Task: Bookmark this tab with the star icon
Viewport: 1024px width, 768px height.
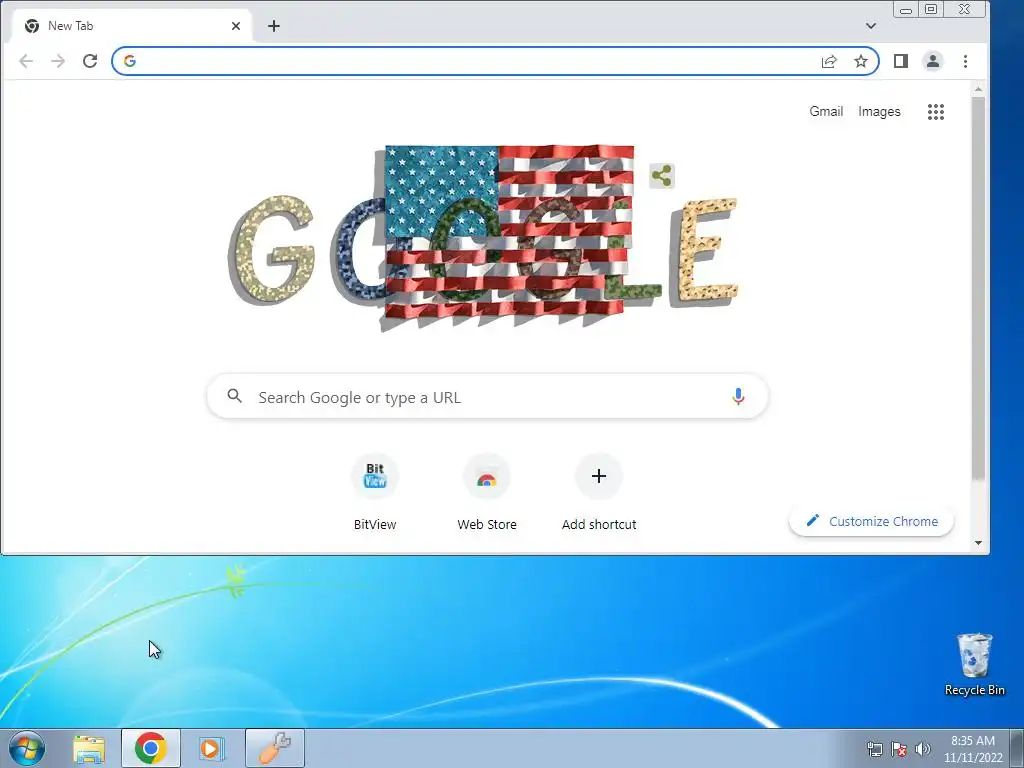Action: (x=861, y=61)
